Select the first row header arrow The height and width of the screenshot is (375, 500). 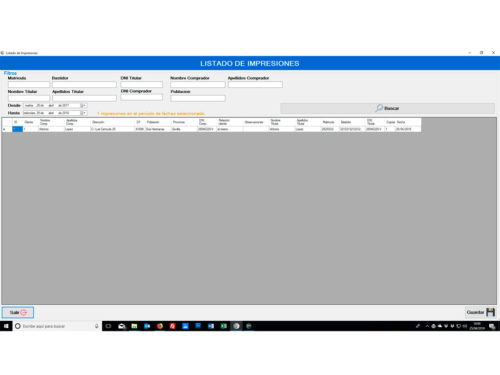(7, 129)
